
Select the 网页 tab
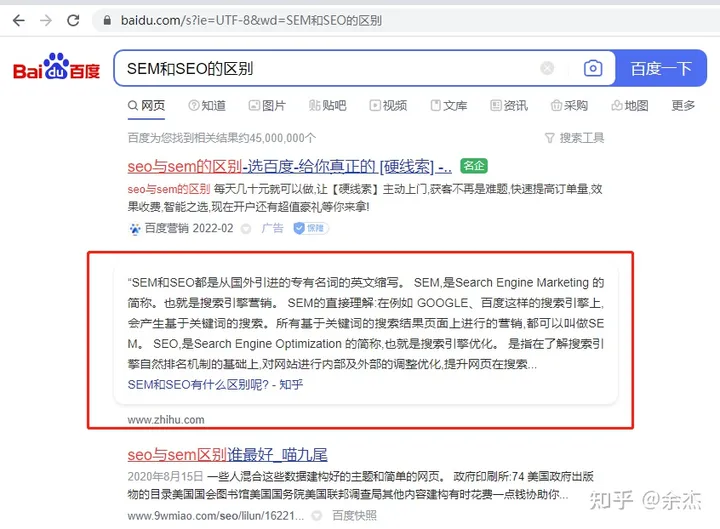146,106
